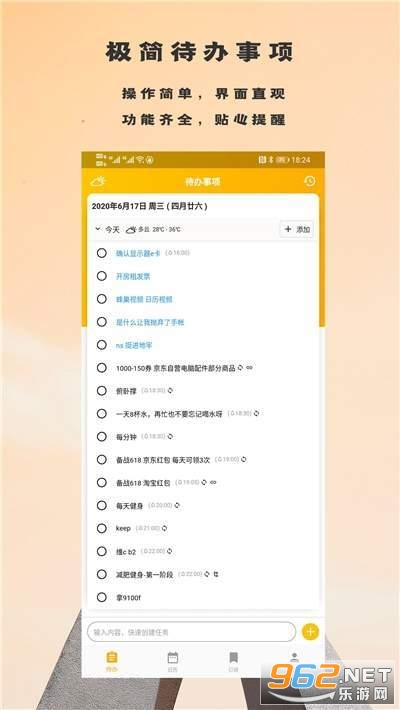The height and width of the screenshot is (710, 400).
Task: Tap the repeat icon beside keep task
Action: click(165, 528)
